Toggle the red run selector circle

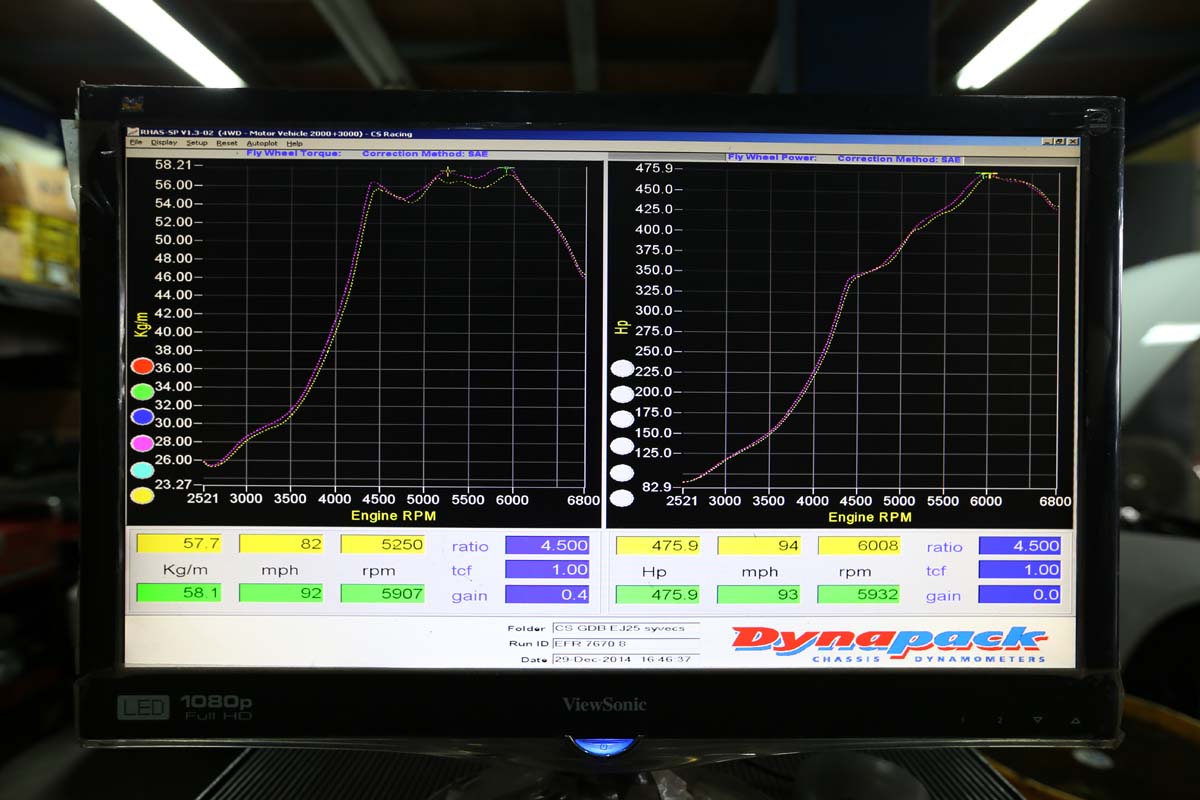[142, 366]
